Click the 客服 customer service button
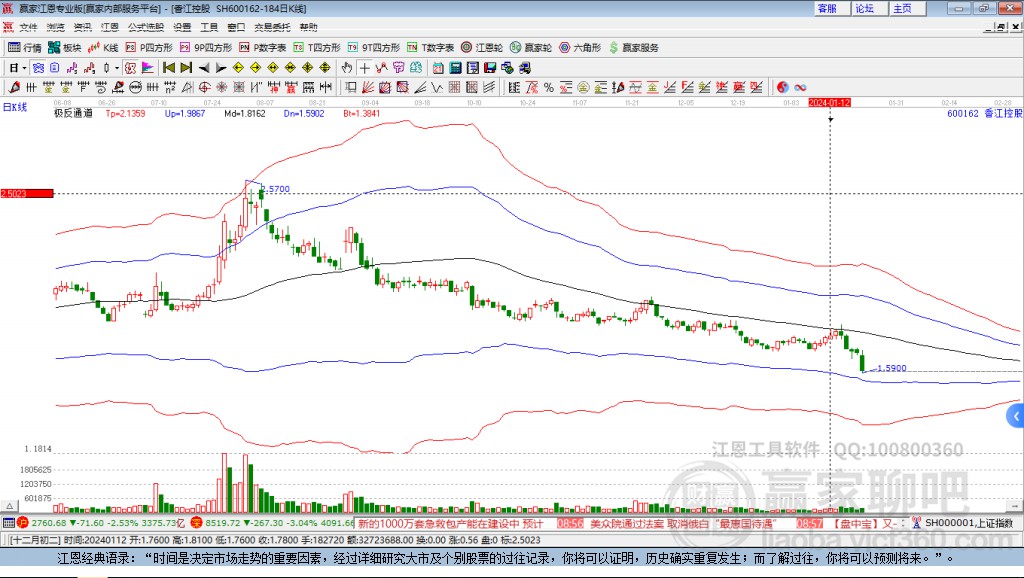 point(832,8)
